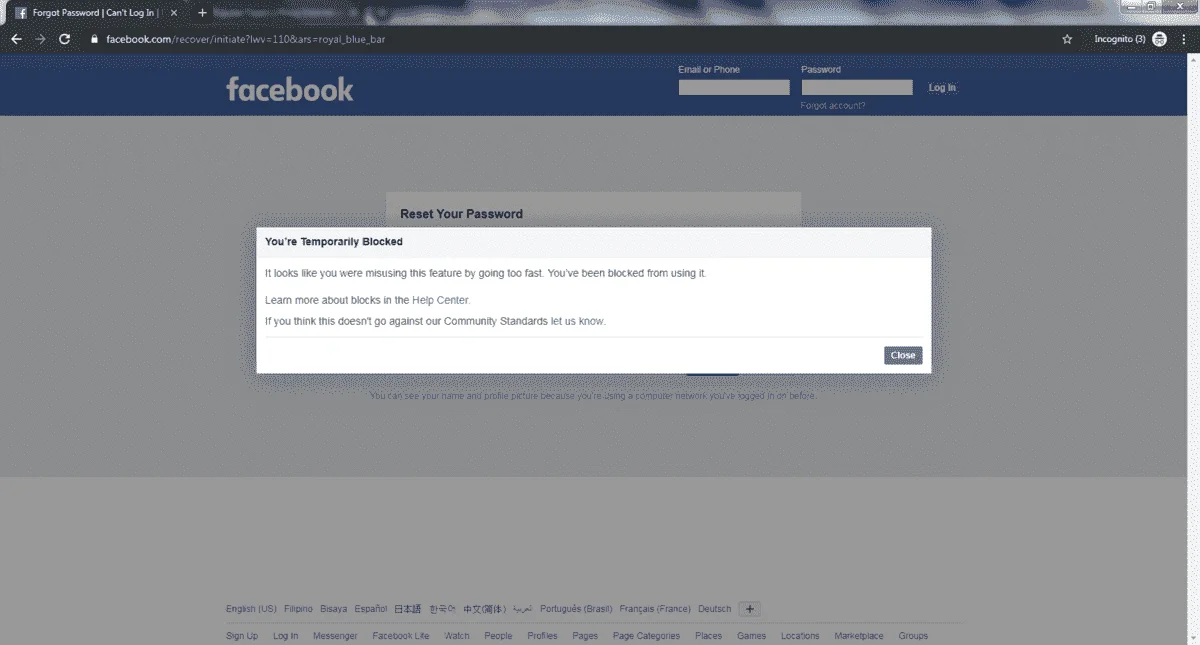Image resolution: width=1200 pixels, height=645 pixels.
Task: Click the padlock site info icon
Action: [x=95, y=39]
